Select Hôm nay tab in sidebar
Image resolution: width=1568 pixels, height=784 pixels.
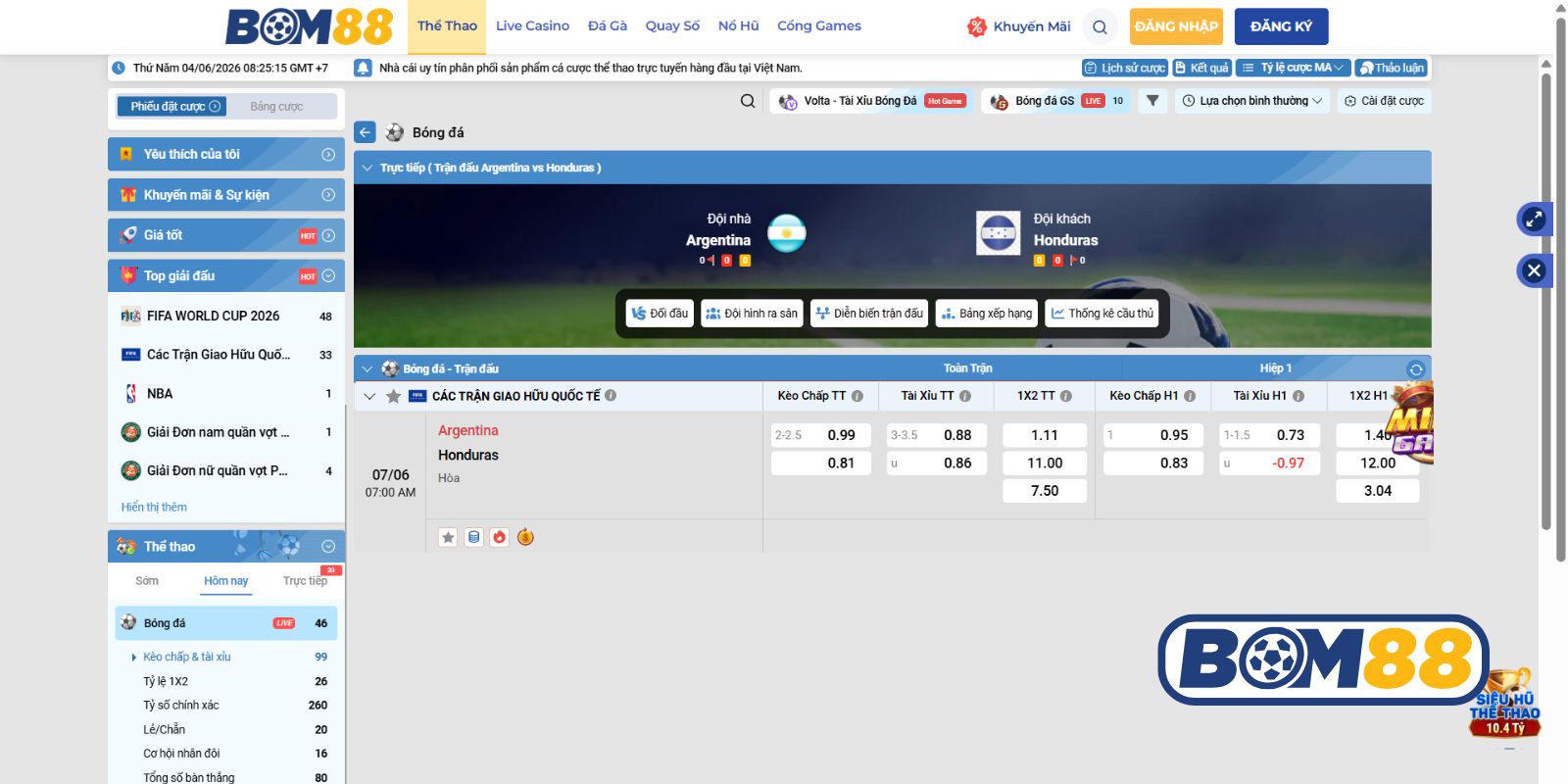(x=226, y=581)
